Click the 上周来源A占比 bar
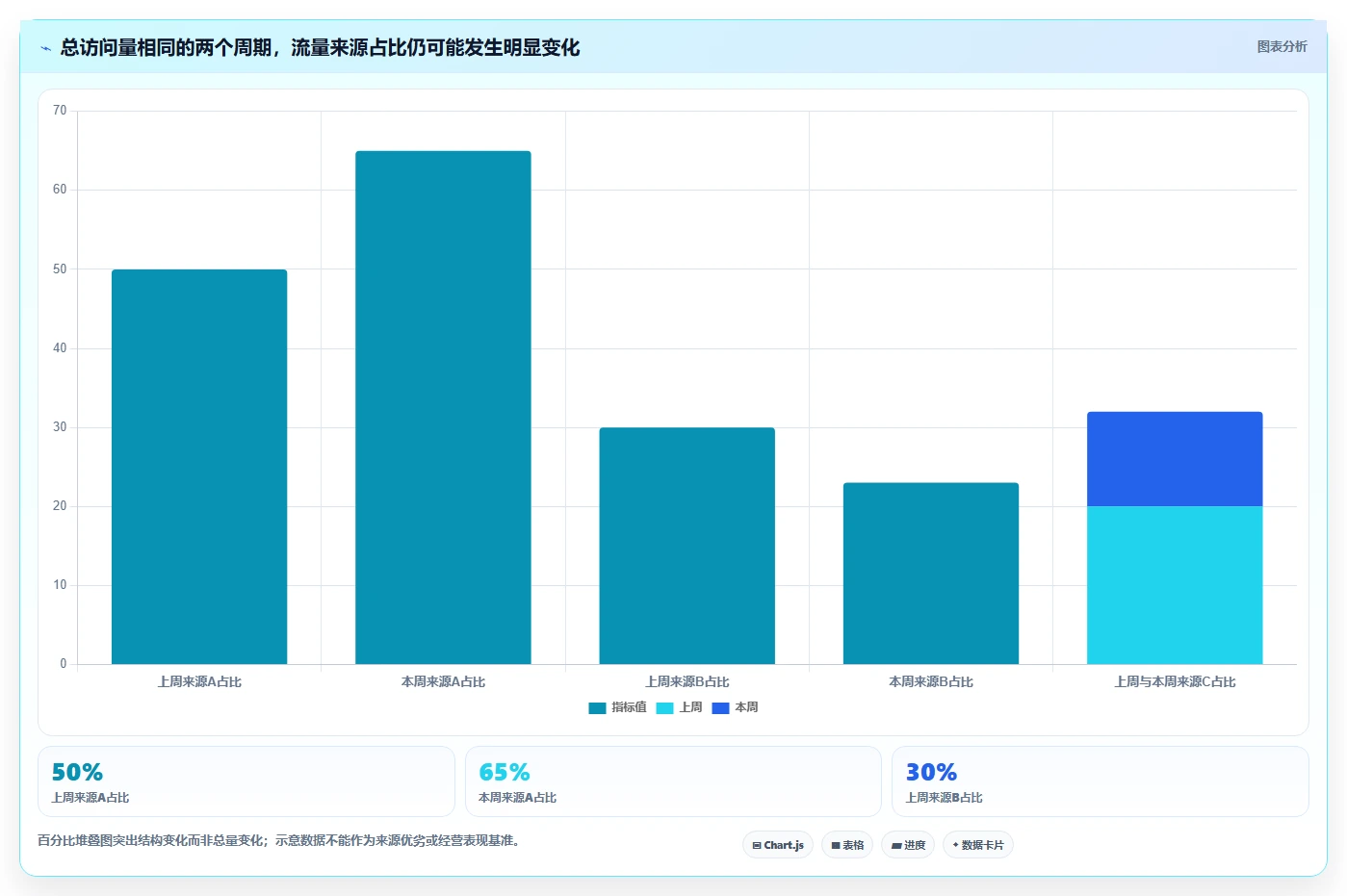1347x896 pixels. pyautogui.click(x=199, y=467)
